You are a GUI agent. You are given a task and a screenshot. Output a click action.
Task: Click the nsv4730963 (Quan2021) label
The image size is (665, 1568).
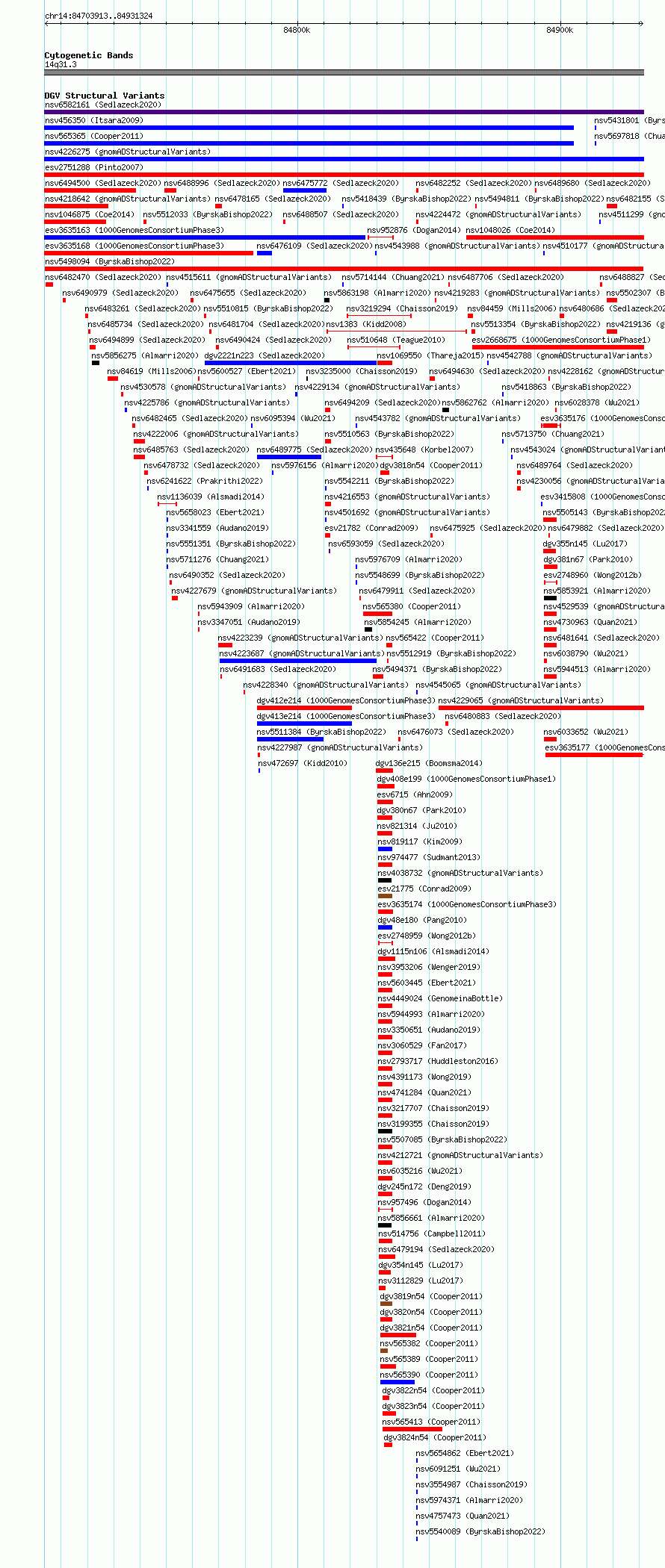(x=590, y=622)
